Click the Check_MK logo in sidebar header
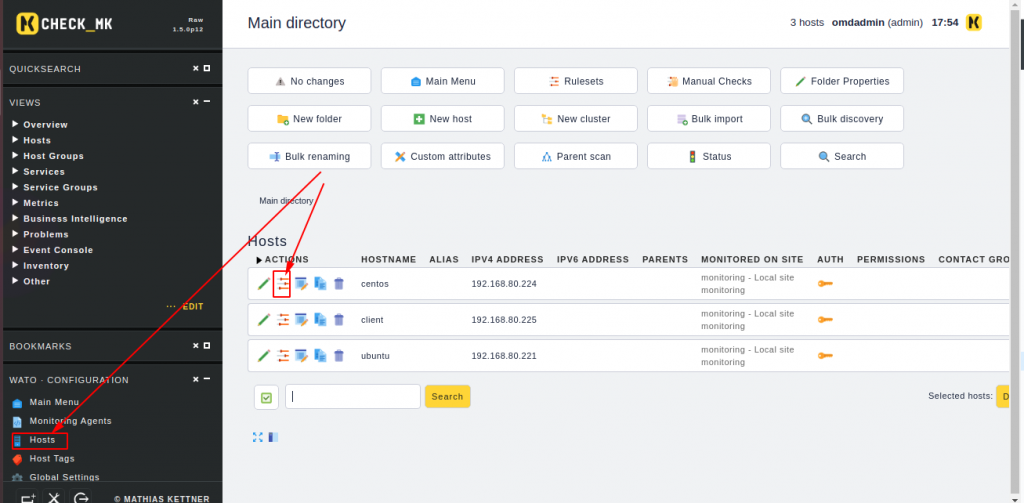Viewport: 1024px width, 503px height. 64,24
